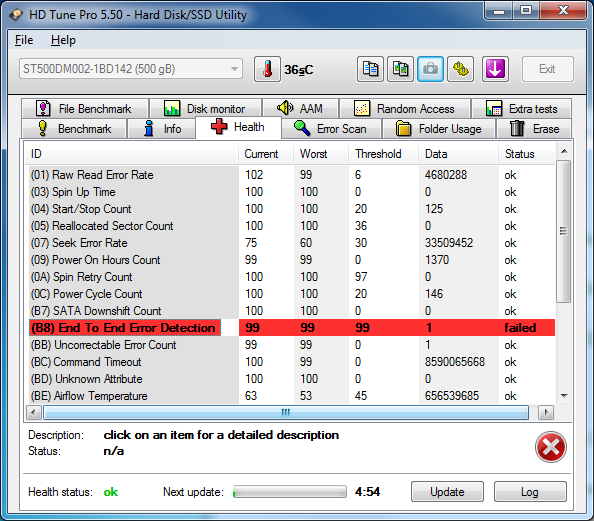Click HD Tune Pro title bar icon
Image resolution: width=594 pixels, height=521 pixels.
point(16,15)
